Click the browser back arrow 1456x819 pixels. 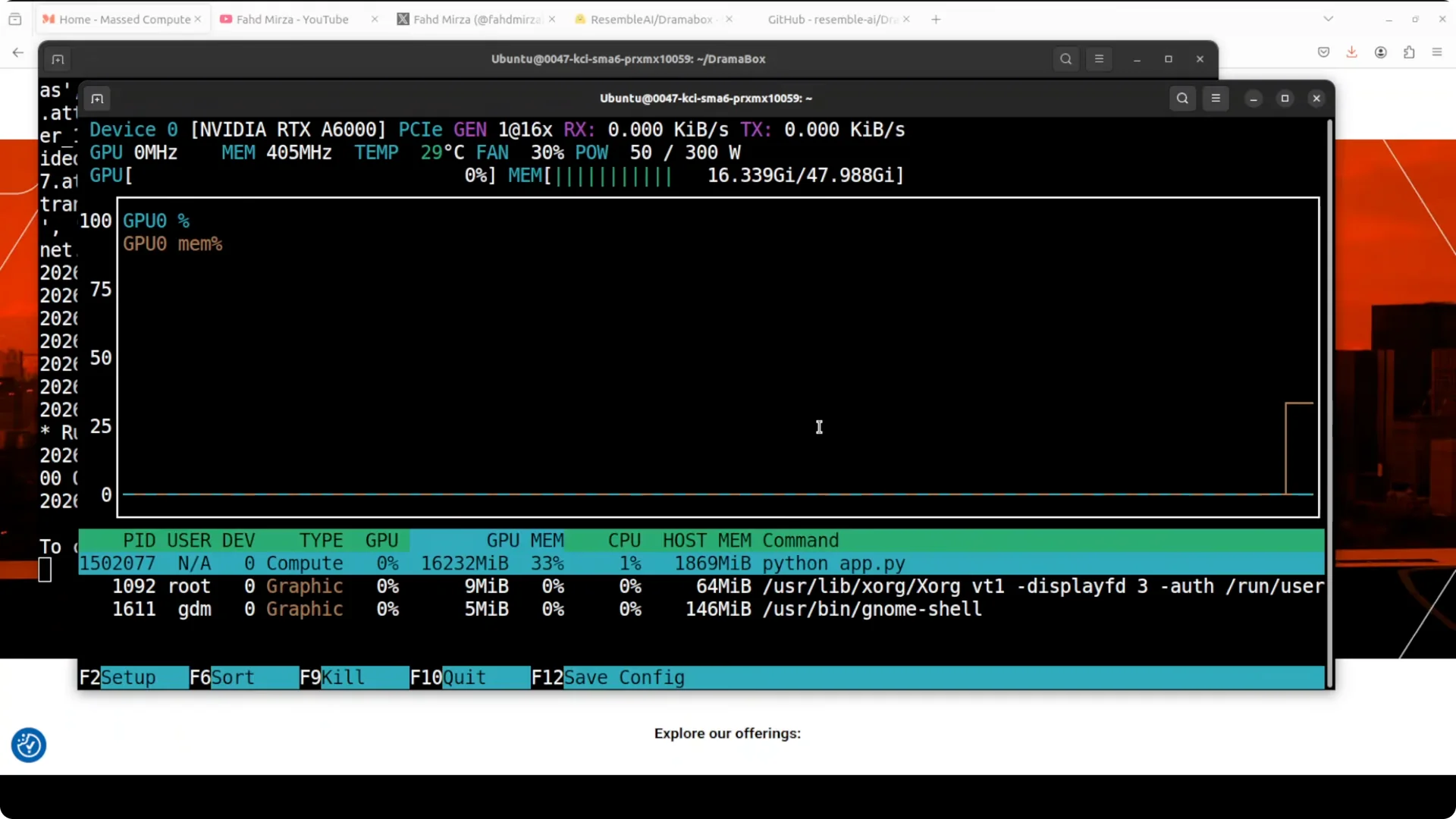coord(18,52)
